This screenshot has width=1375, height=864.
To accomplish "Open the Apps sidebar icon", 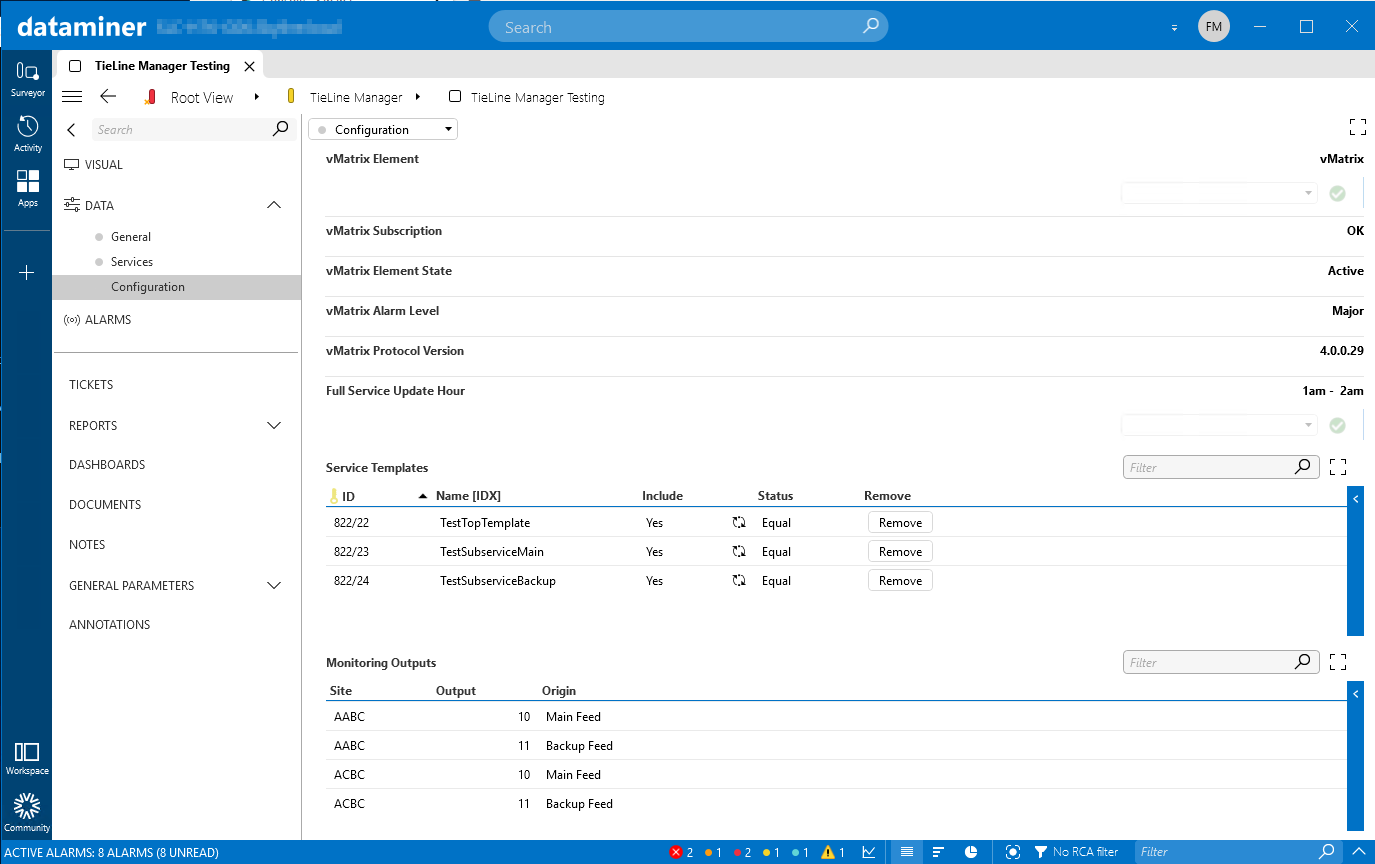I will [x=27, y=188].
